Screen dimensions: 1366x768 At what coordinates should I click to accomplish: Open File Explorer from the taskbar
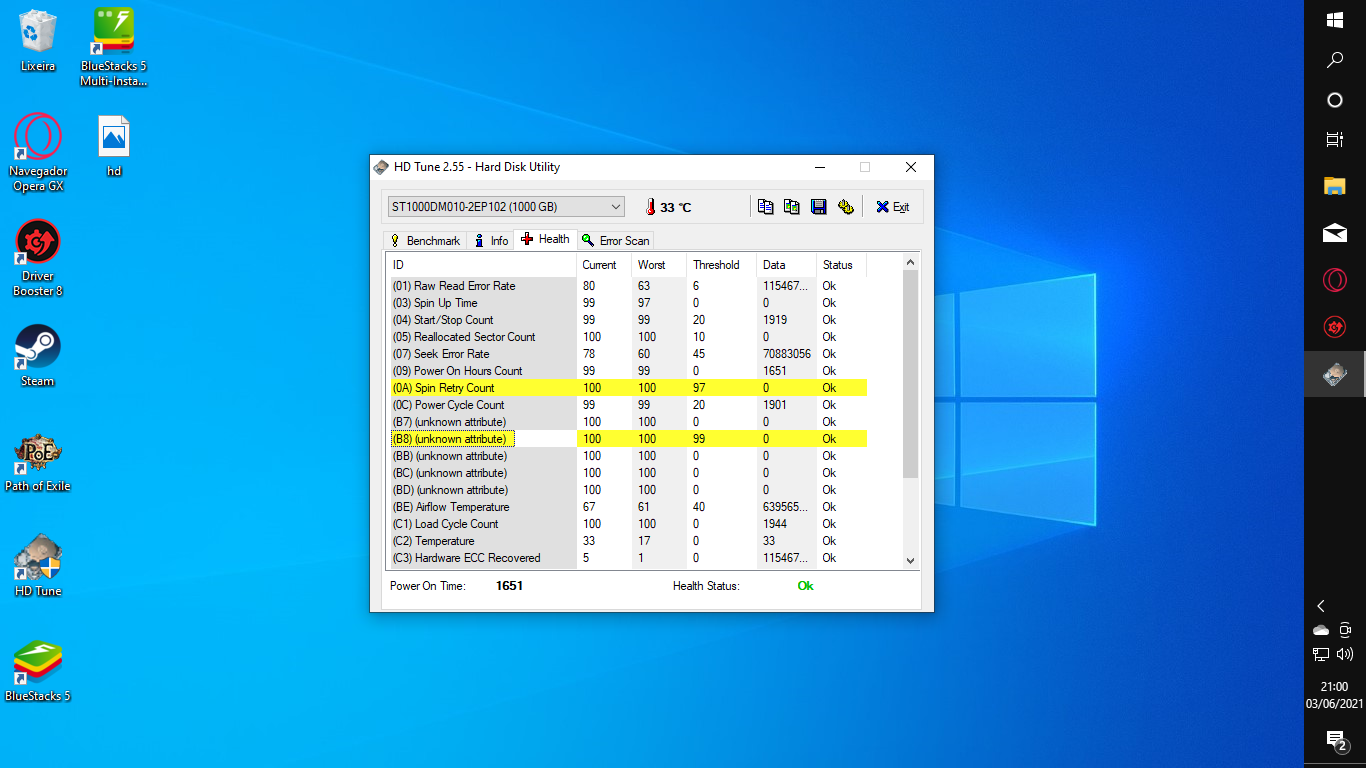tap(1335, 186)
